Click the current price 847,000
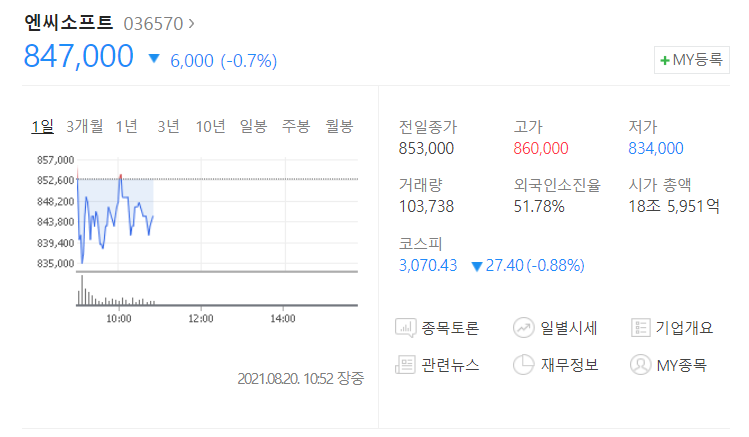The image size is (749, 437). (x=78, y=56)
